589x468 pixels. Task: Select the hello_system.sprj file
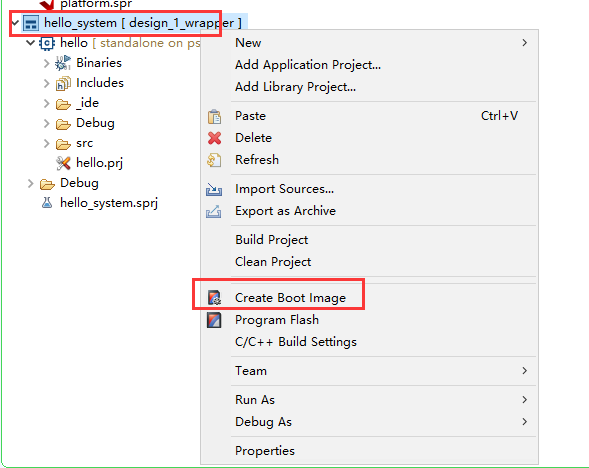click(109, 203)
